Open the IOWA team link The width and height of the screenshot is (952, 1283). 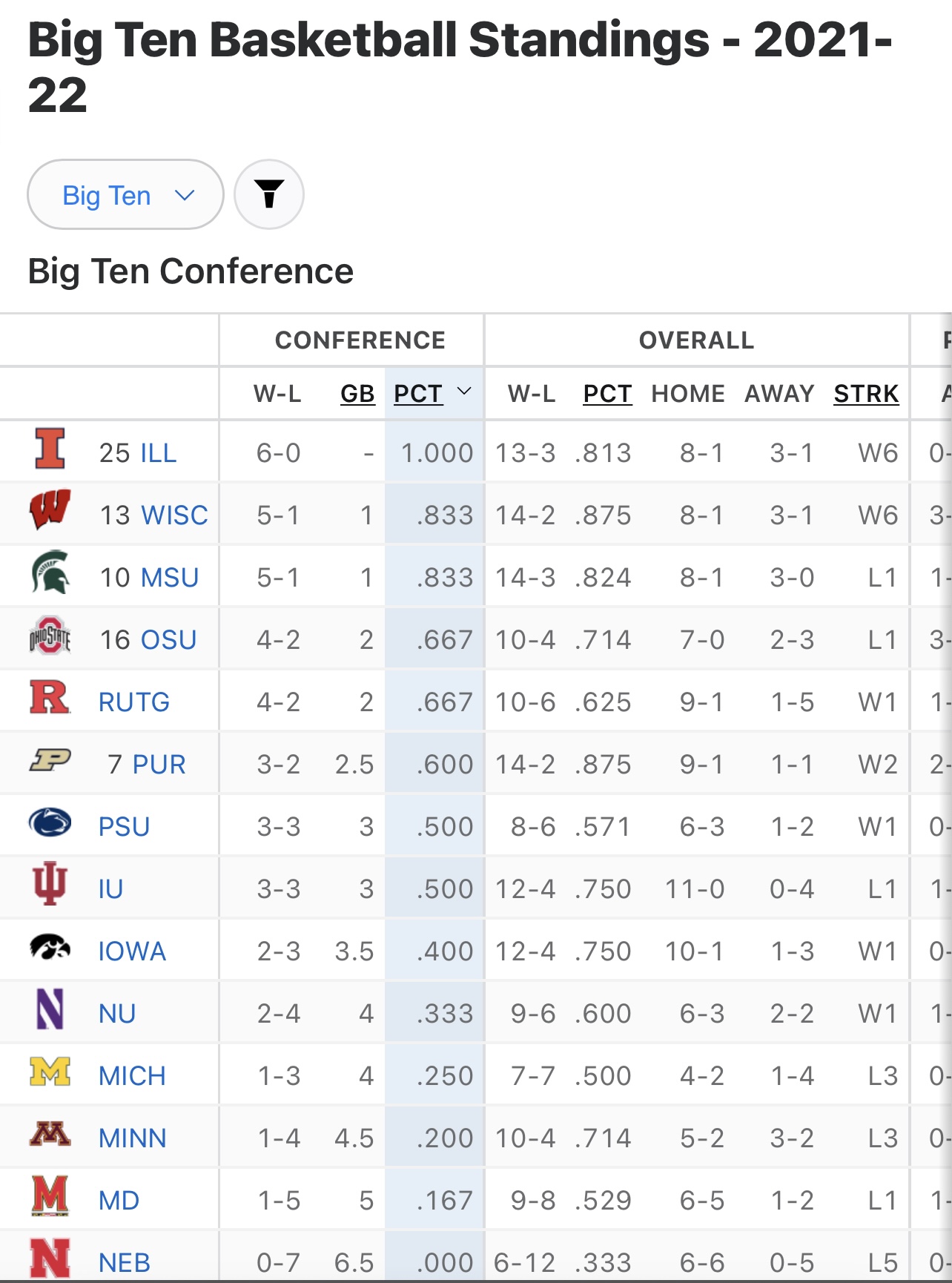pyautogui.click(x=132, y=951)
